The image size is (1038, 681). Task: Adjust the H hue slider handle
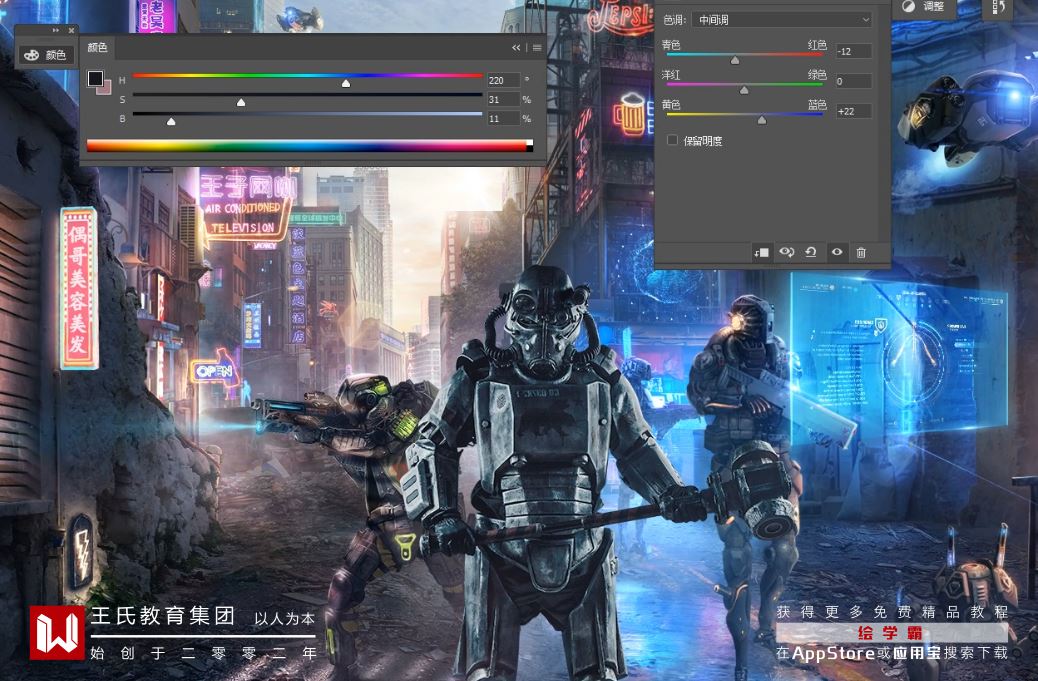[x=346, y=83]
